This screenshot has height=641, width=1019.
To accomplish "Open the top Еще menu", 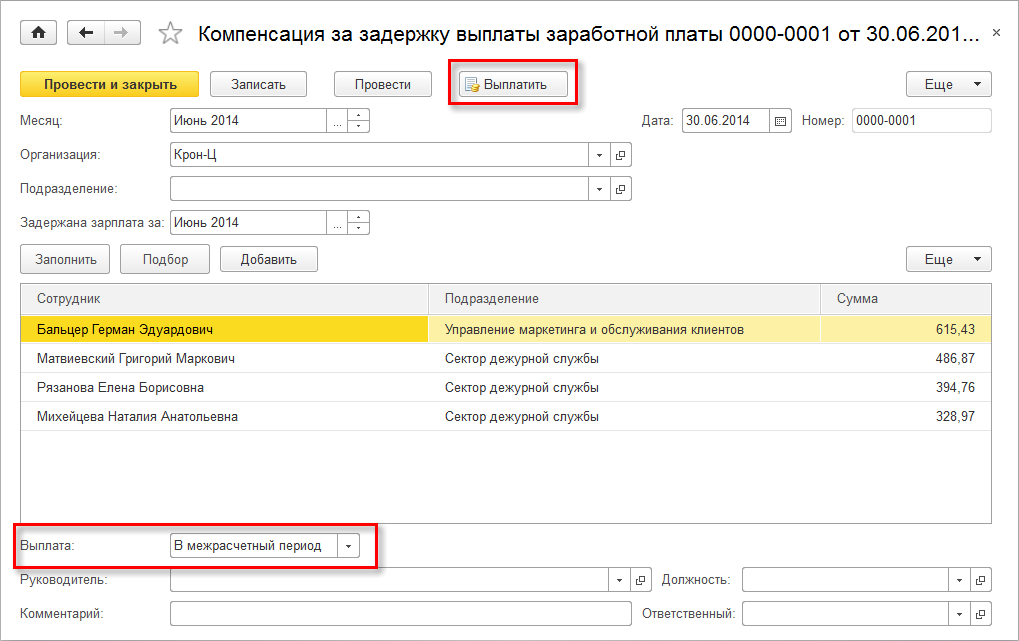I will (948, 85).
